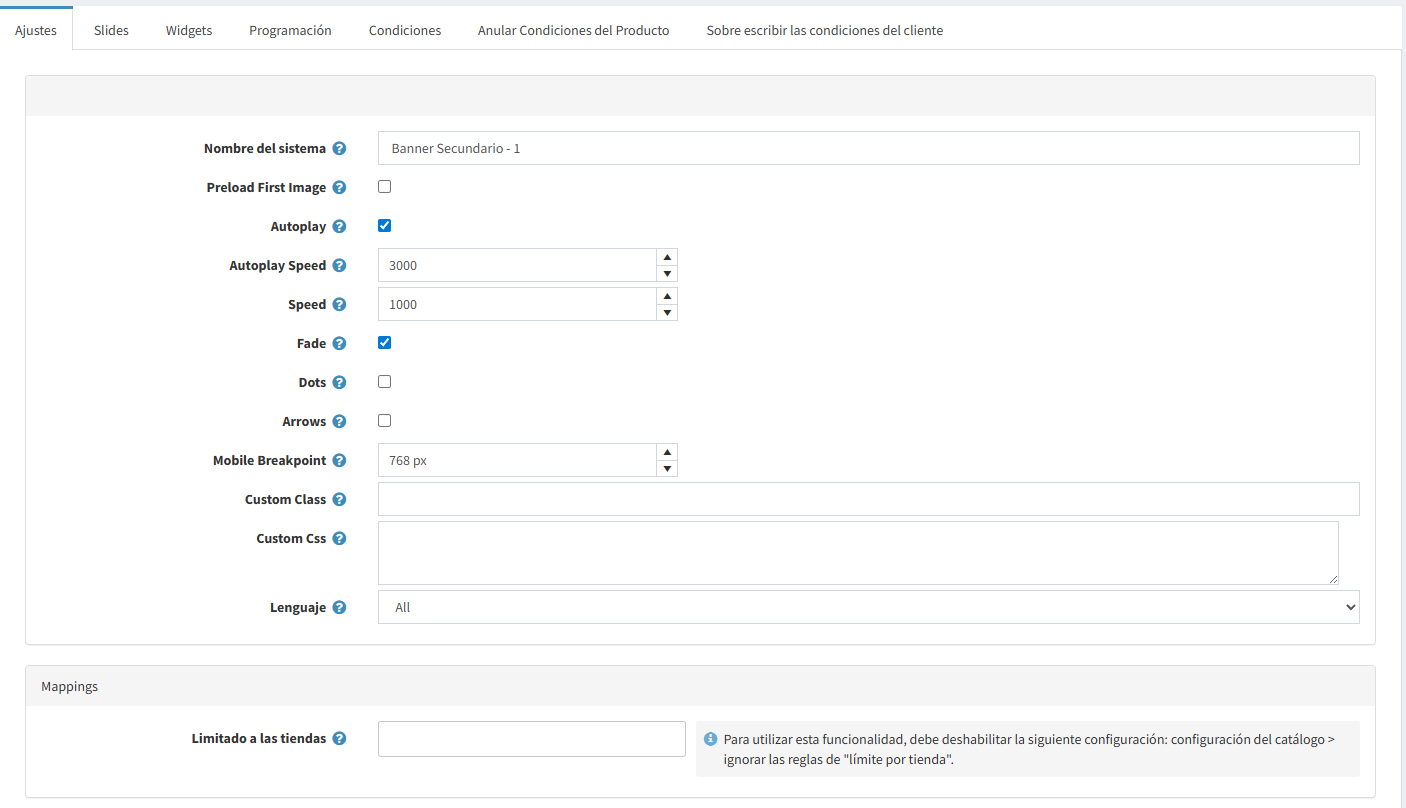Click the Autoplay Speed help icon

(x=339, y=266)
